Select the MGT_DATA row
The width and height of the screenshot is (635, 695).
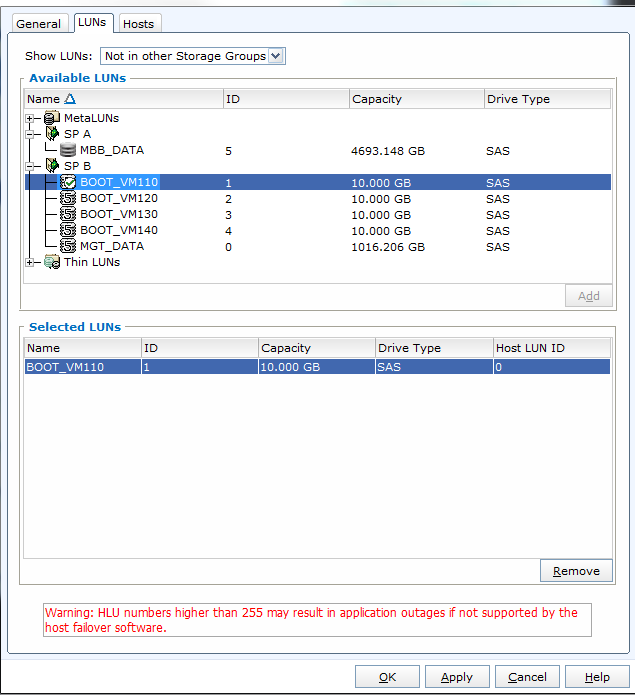(x=318, y=246)
